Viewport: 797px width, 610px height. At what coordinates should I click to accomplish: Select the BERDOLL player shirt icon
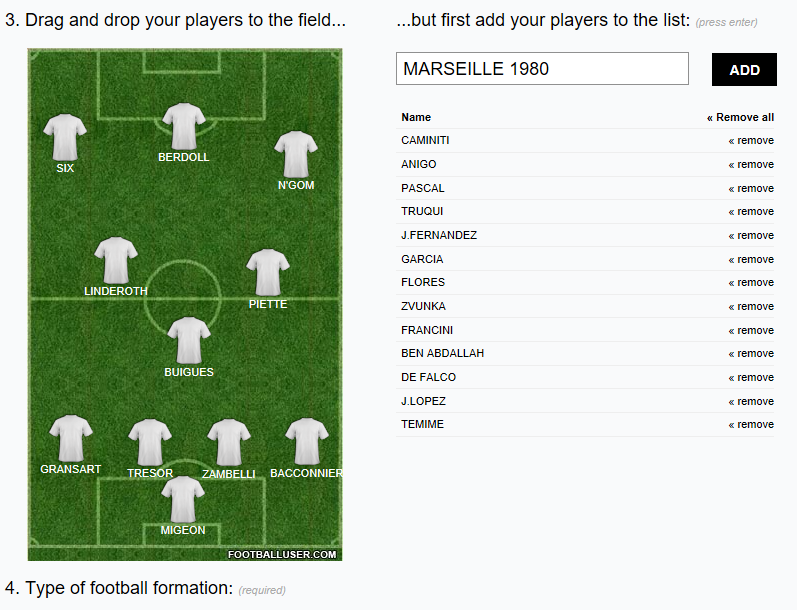point(184,127)
